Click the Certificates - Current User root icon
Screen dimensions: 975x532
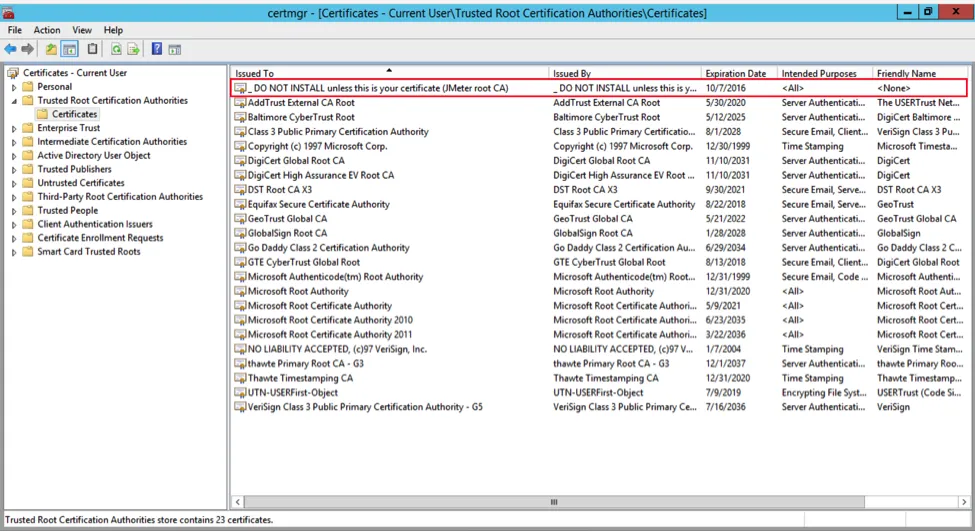tap(13, 73)
